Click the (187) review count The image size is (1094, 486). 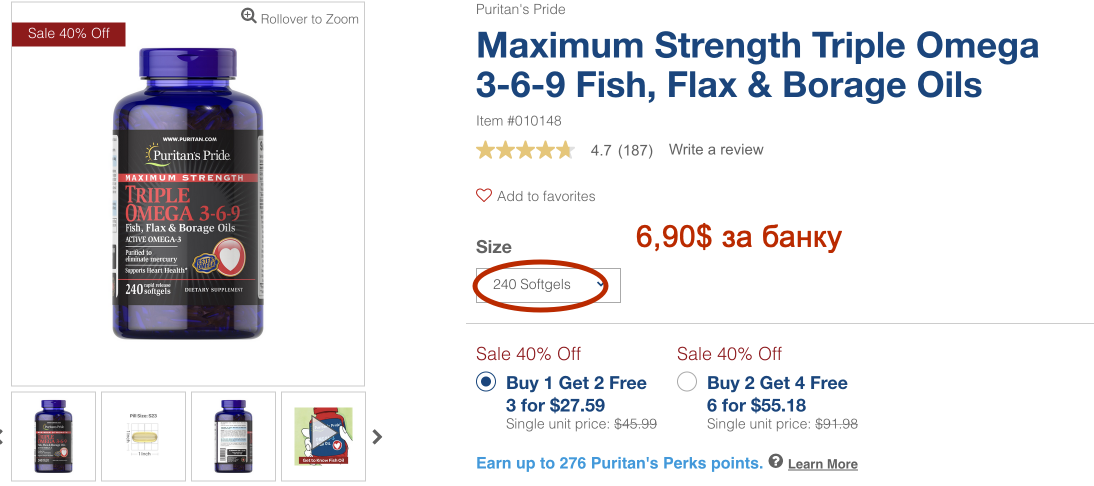point(635,151)
